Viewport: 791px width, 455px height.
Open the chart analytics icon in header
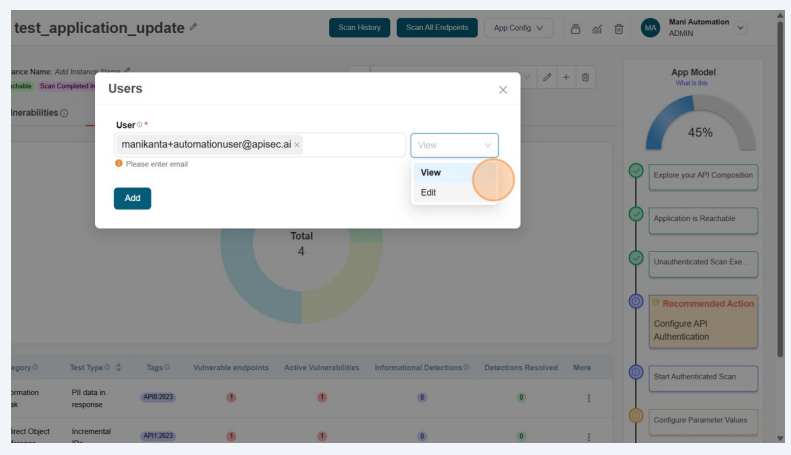599,28
